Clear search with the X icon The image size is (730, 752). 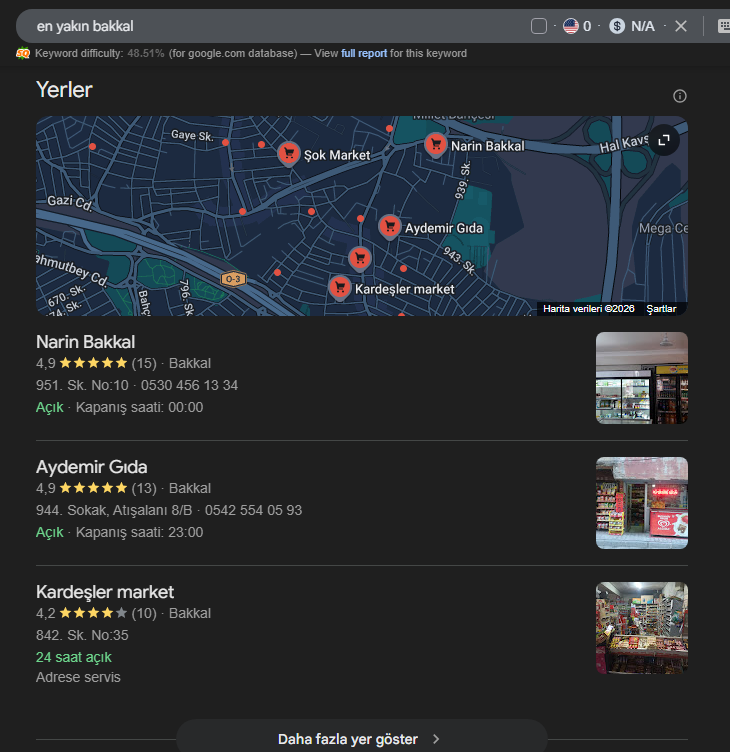point(681,26)
